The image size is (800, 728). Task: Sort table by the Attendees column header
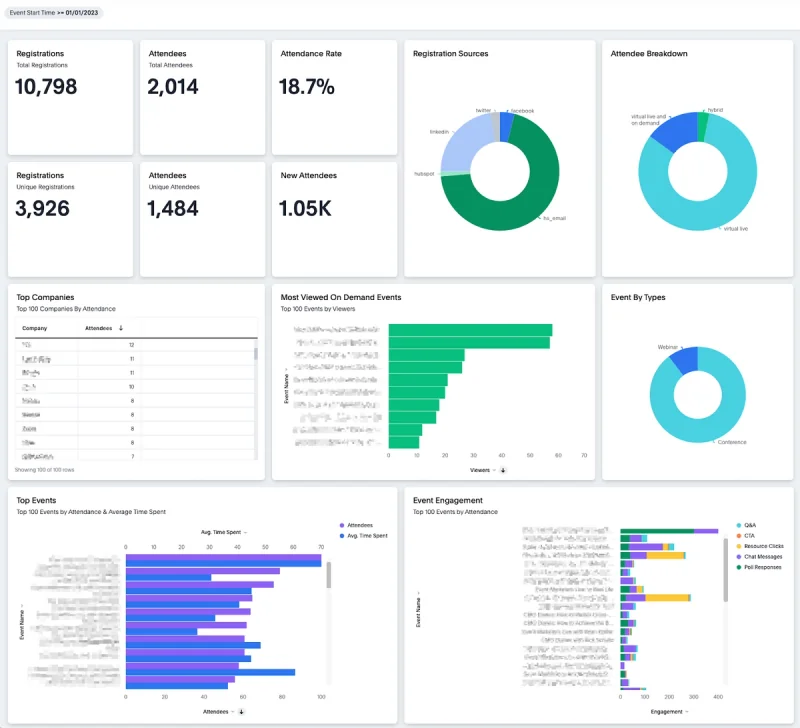(98, 328)
